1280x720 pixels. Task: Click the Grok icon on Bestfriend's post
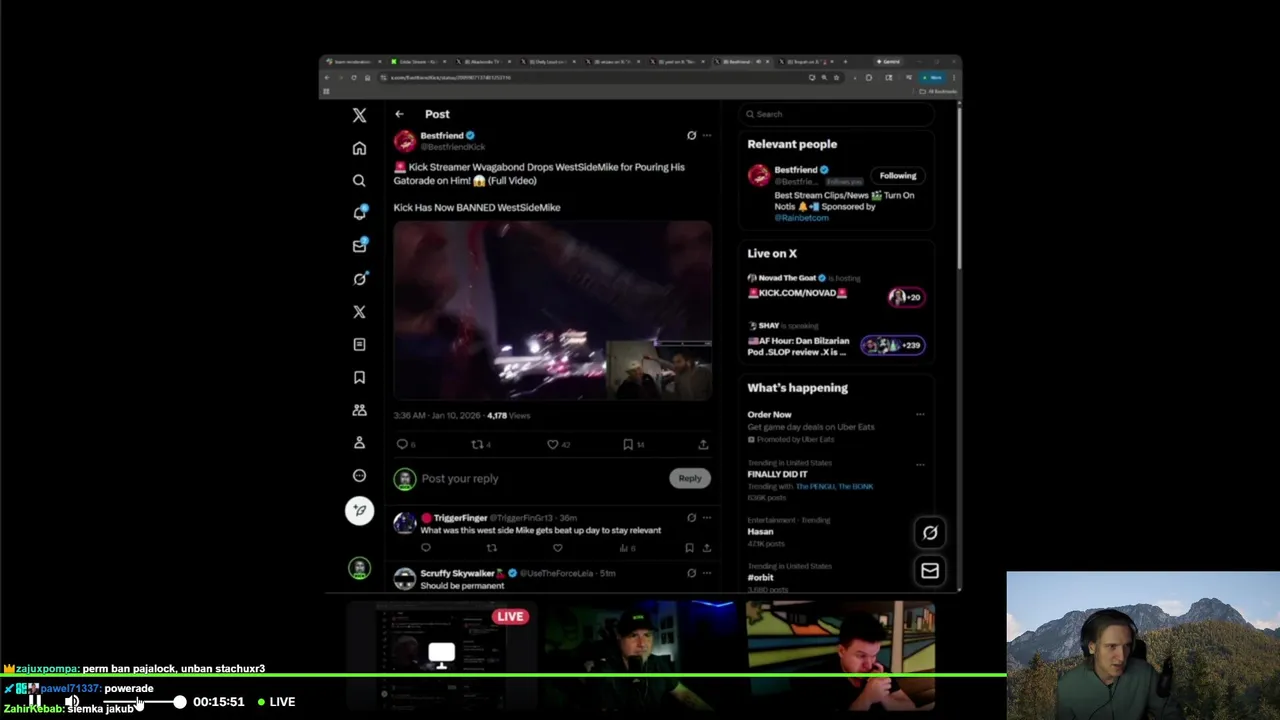point(691,135)
